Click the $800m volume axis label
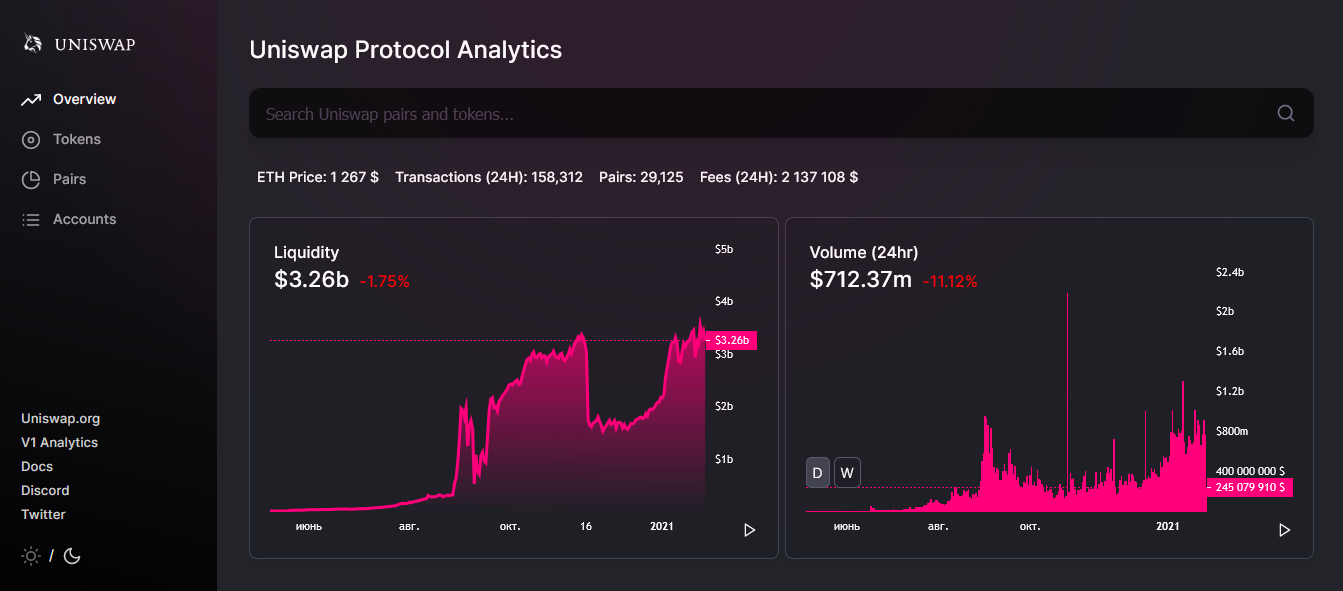 pyautogui.click(x=1232, y=431)
